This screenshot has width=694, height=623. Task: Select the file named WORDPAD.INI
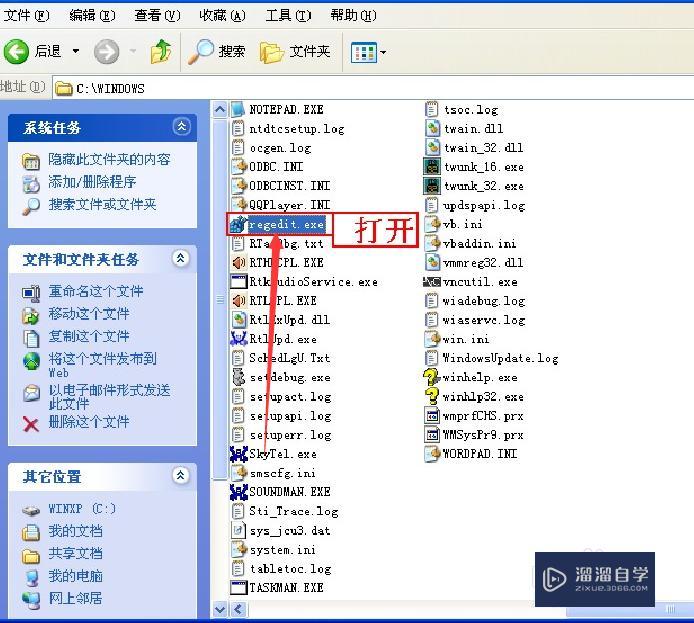tap(480, 454)
